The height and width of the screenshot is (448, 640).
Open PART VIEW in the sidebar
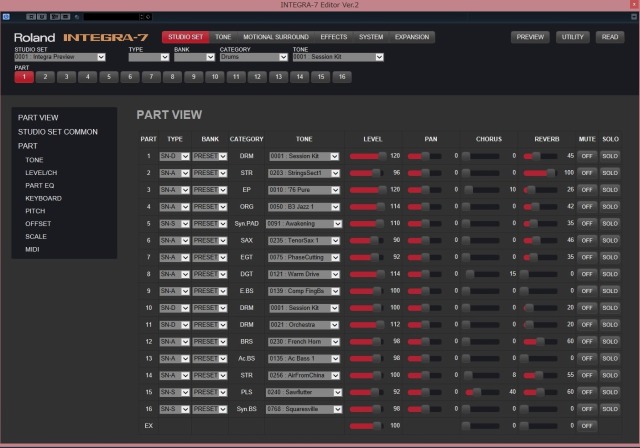coord(38,118)
